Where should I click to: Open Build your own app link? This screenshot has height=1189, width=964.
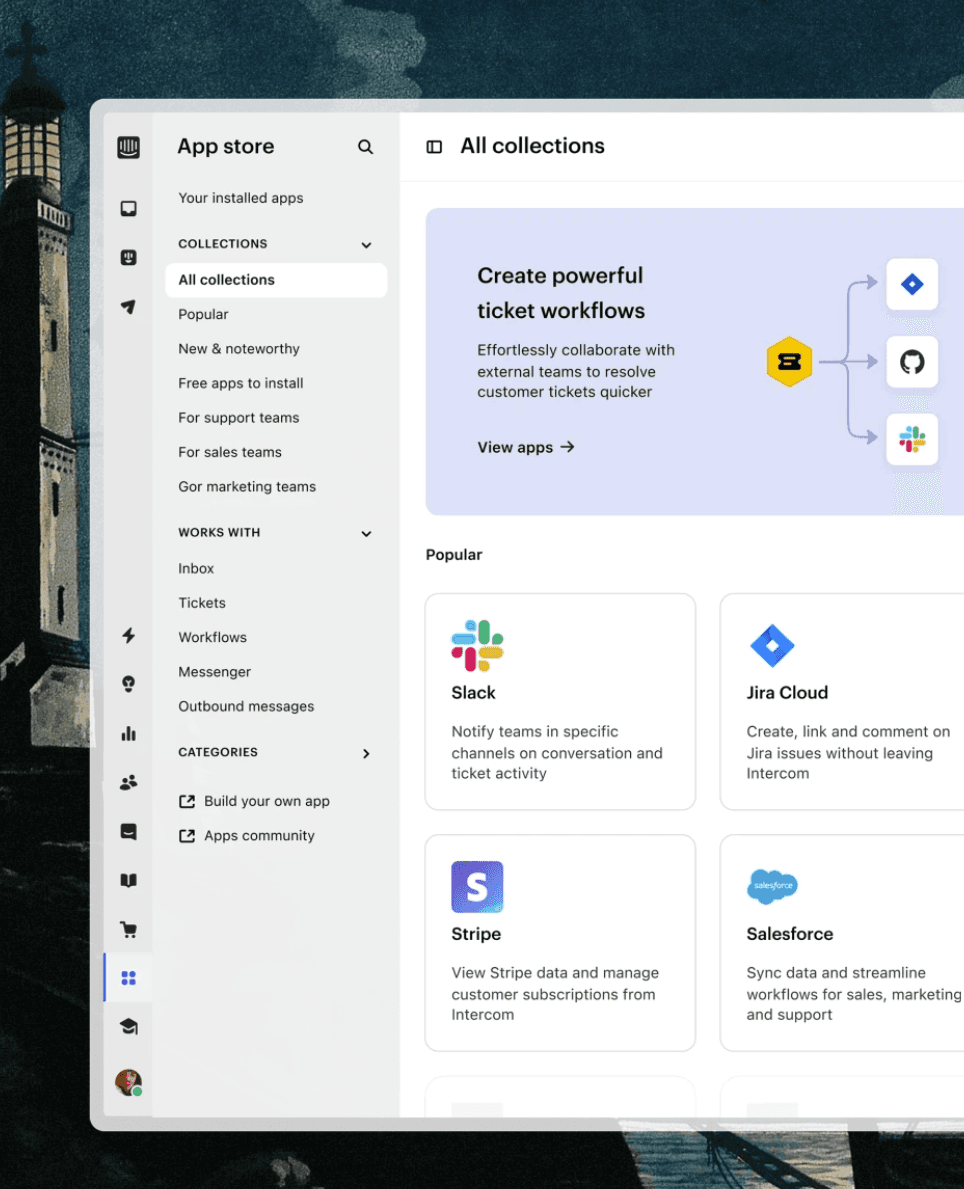coord(266,801)
